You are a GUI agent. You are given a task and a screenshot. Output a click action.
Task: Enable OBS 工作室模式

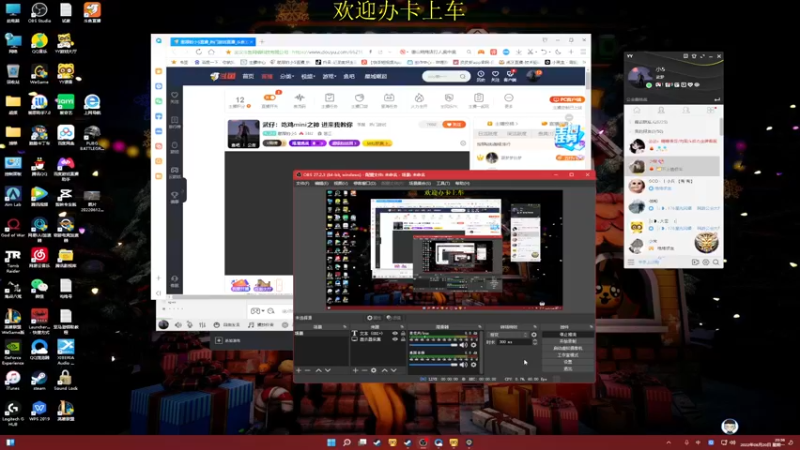tap(568, 355)
